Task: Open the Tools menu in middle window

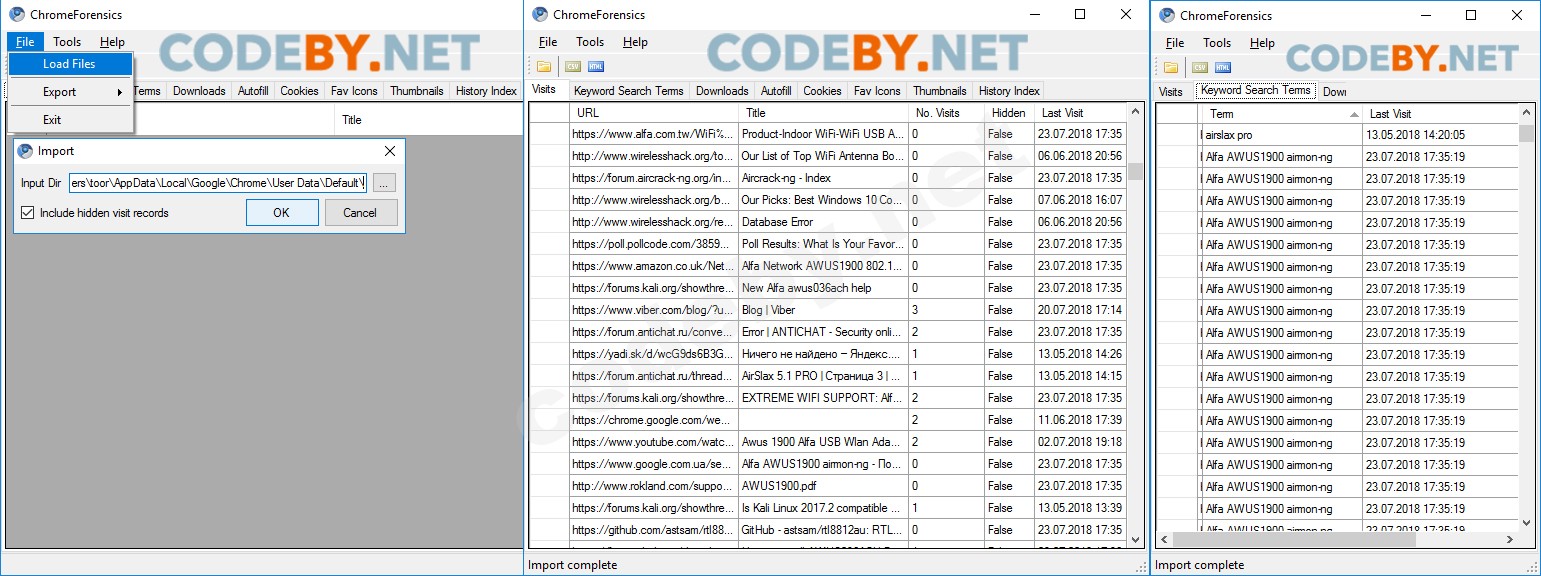Action: tap(590, 42)
